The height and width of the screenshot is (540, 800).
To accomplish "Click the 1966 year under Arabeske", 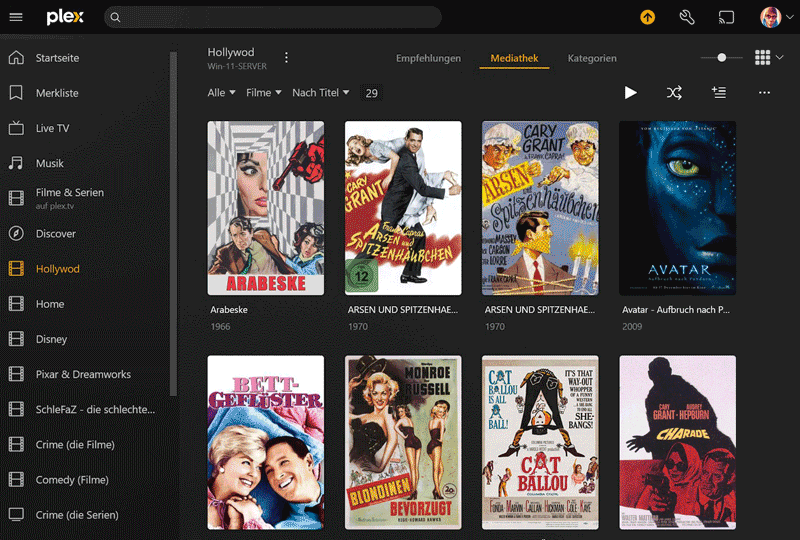I will (x=220, y=326).
